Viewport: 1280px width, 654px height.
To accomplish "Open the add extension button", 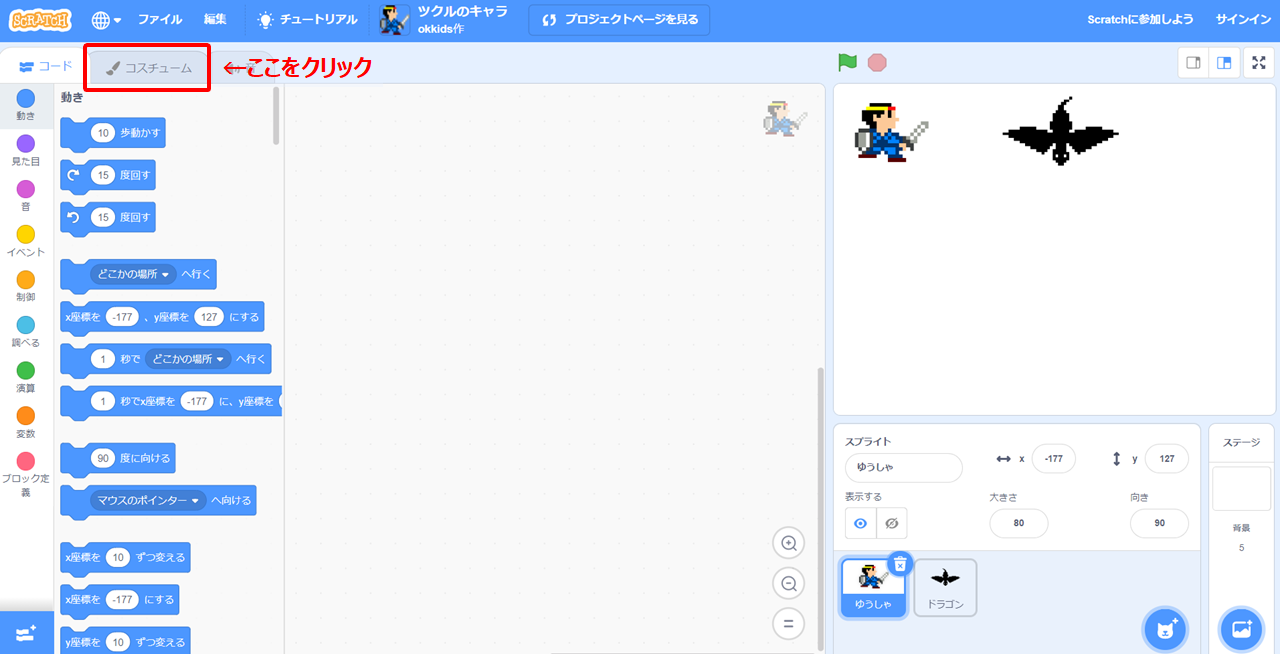I will pos(26,633).
